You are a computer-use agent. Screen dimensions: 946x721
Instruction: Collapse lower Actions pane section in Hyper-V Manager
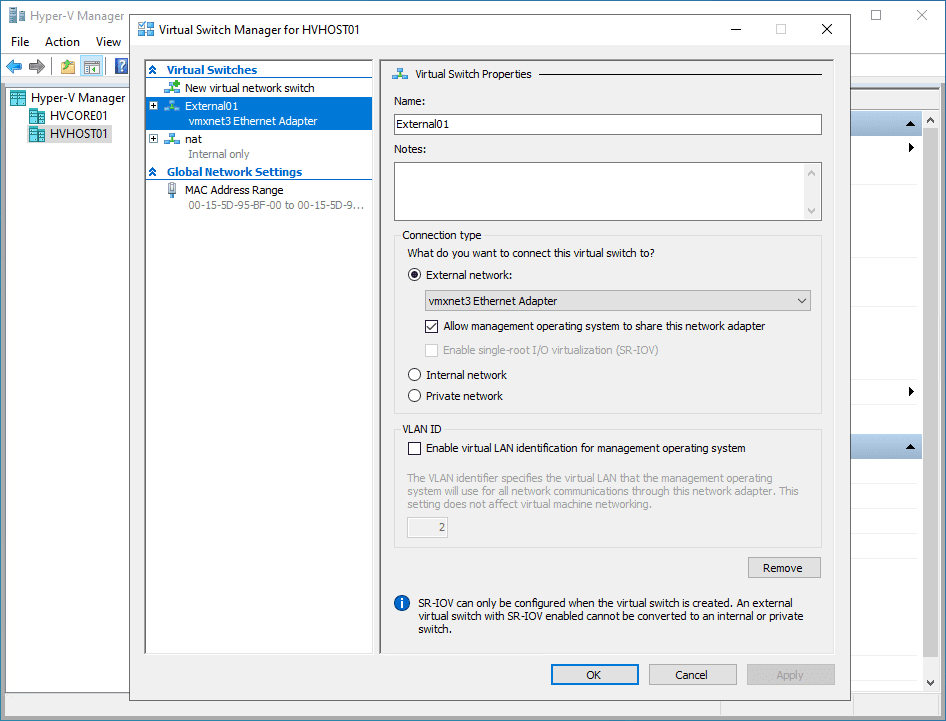(x=910, y=447)
